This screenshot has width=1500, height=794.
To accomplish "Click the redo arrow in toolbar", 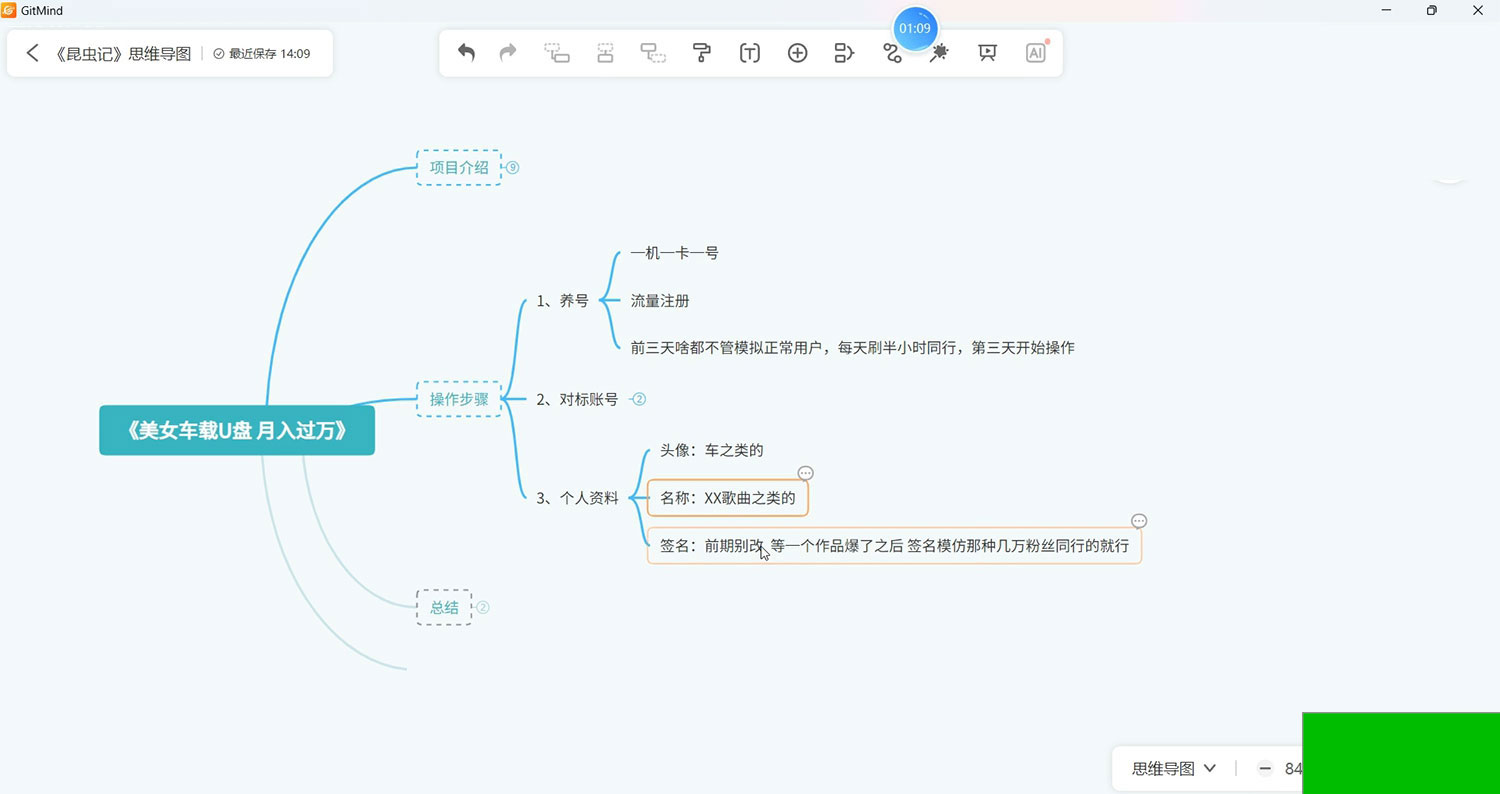I will pos(508,53).
